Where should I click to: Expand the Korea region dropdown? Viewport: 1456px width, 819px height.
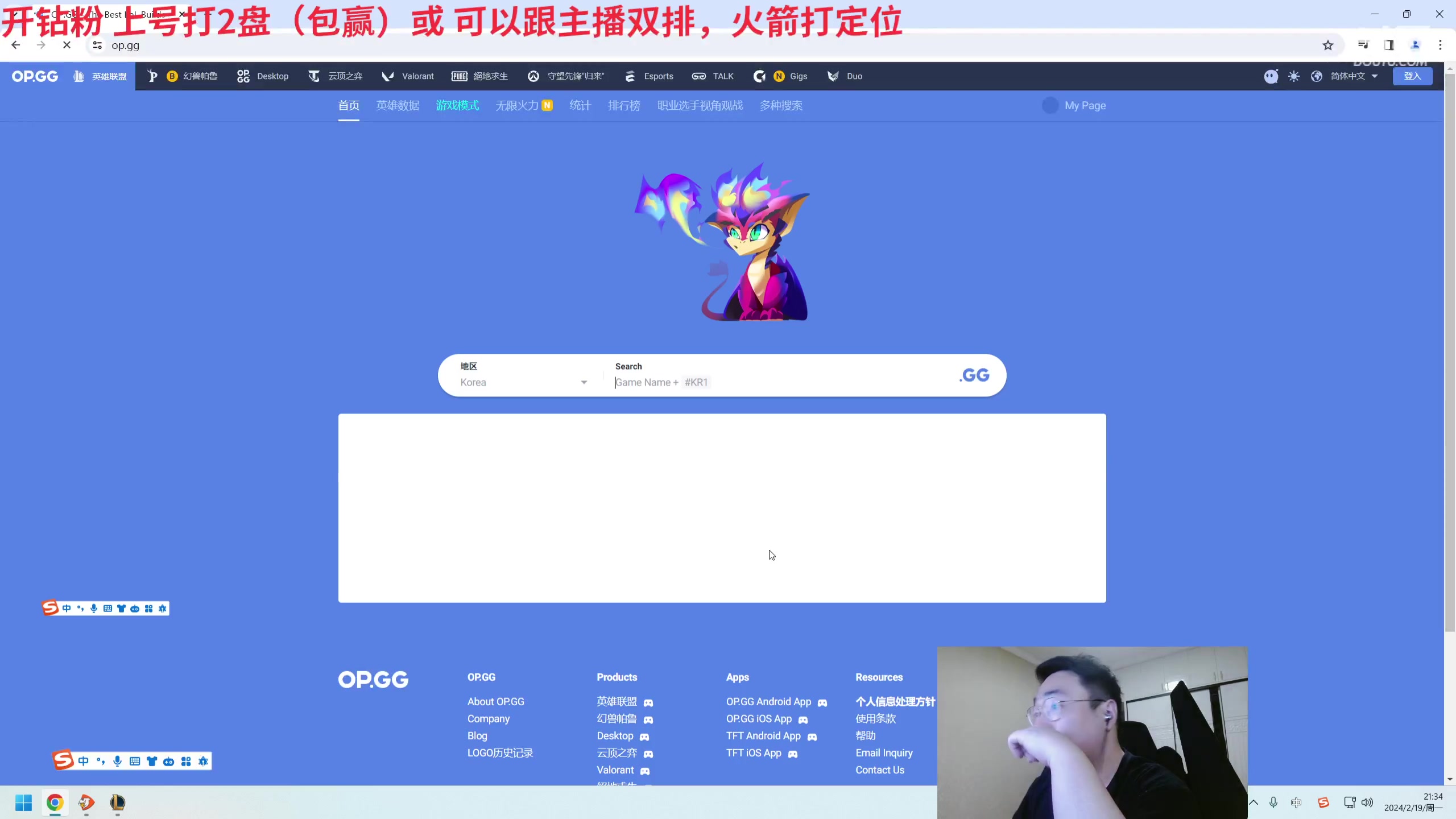click(x=524, y=382)
